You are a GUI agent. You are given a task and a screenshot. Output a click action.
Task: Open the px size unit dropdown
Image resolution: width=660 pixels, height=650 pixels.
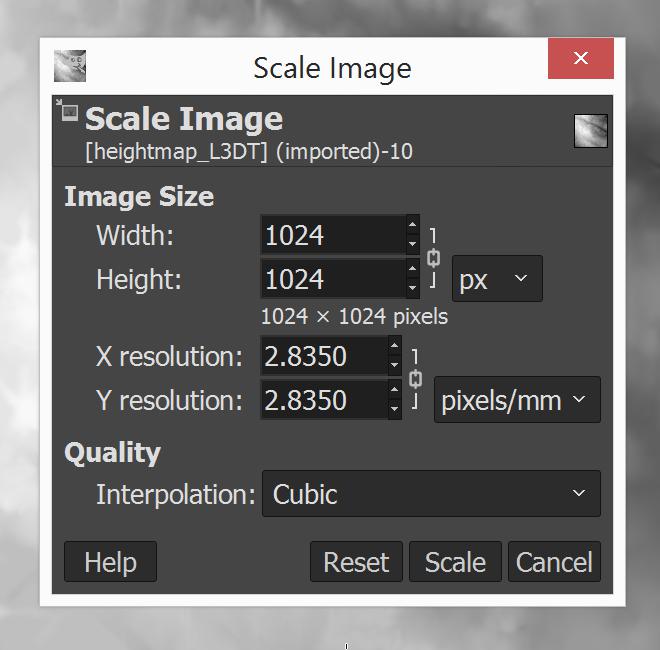[x=497, y=278]
